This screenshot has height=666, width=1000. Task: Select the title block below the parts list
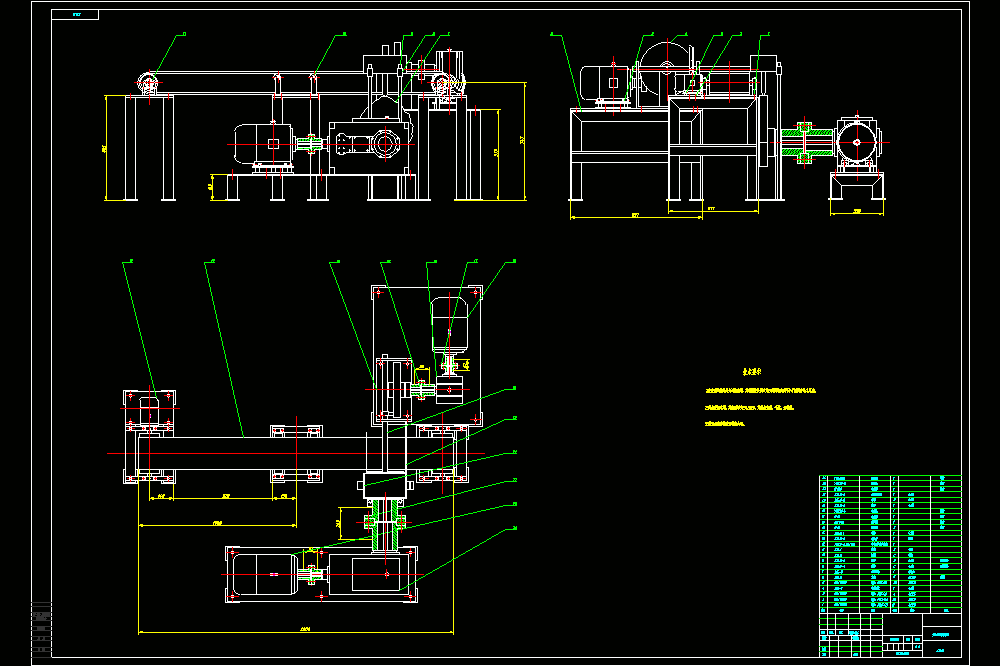(x=890, y=635)
